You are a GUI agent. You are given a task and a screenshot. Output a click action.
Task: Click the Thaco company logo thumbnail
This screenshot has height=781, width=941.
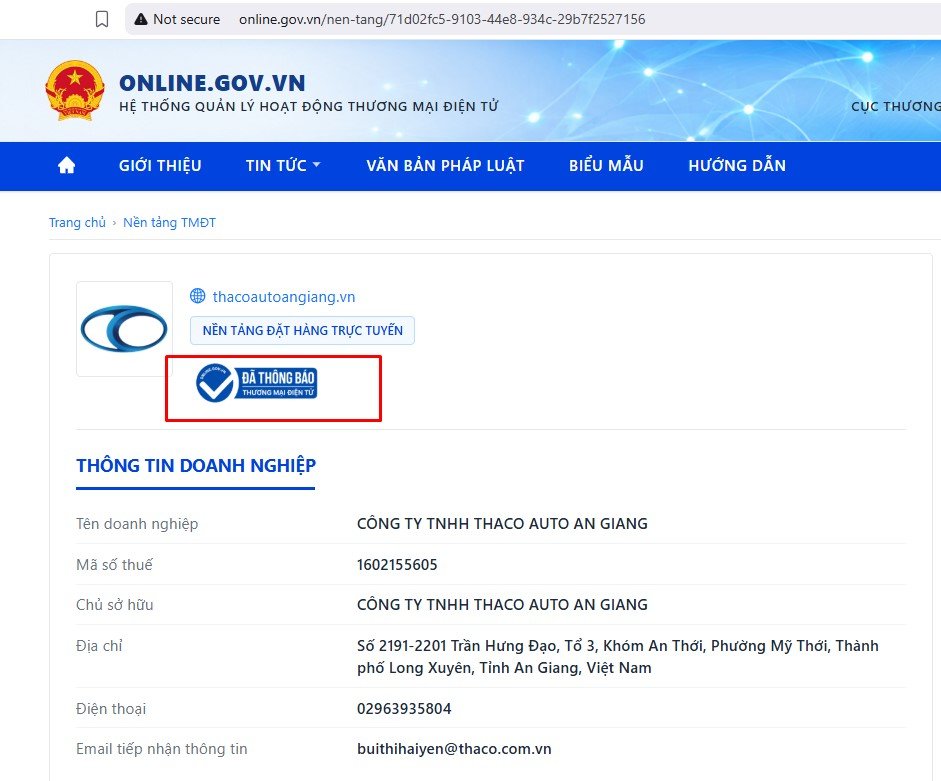pos(124,329)
